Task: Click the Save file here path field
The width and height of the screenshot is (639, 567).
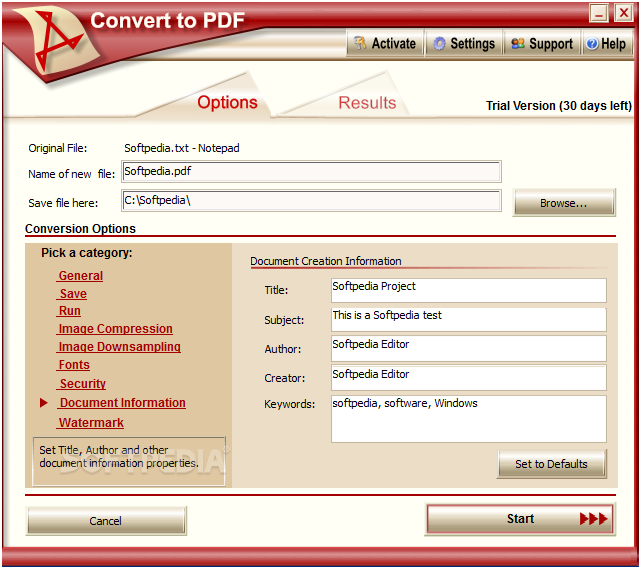Action: (311, 201)
